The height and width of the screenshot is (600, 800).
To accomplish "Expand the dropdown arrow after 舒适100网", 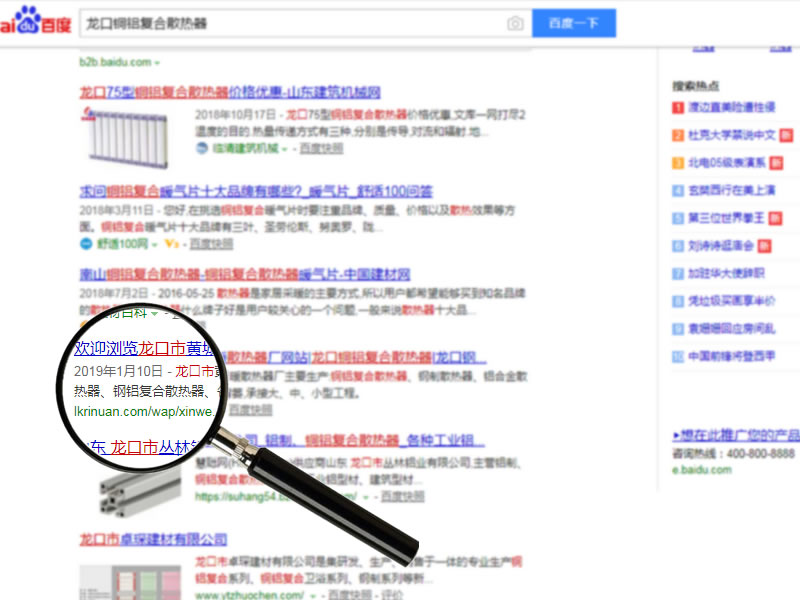I will pyautogui.click(x=154, y=244).
